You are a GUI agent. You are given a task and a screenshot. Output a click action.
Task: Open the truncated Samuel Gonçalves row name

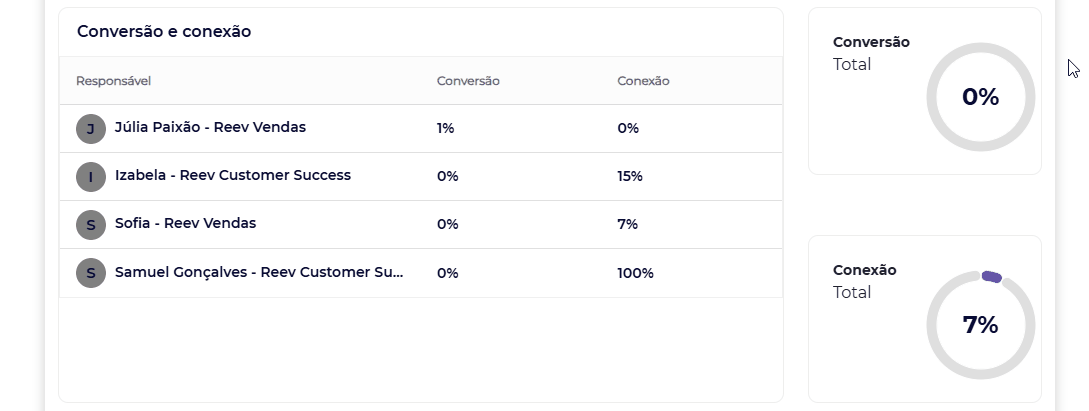point(259,272)
